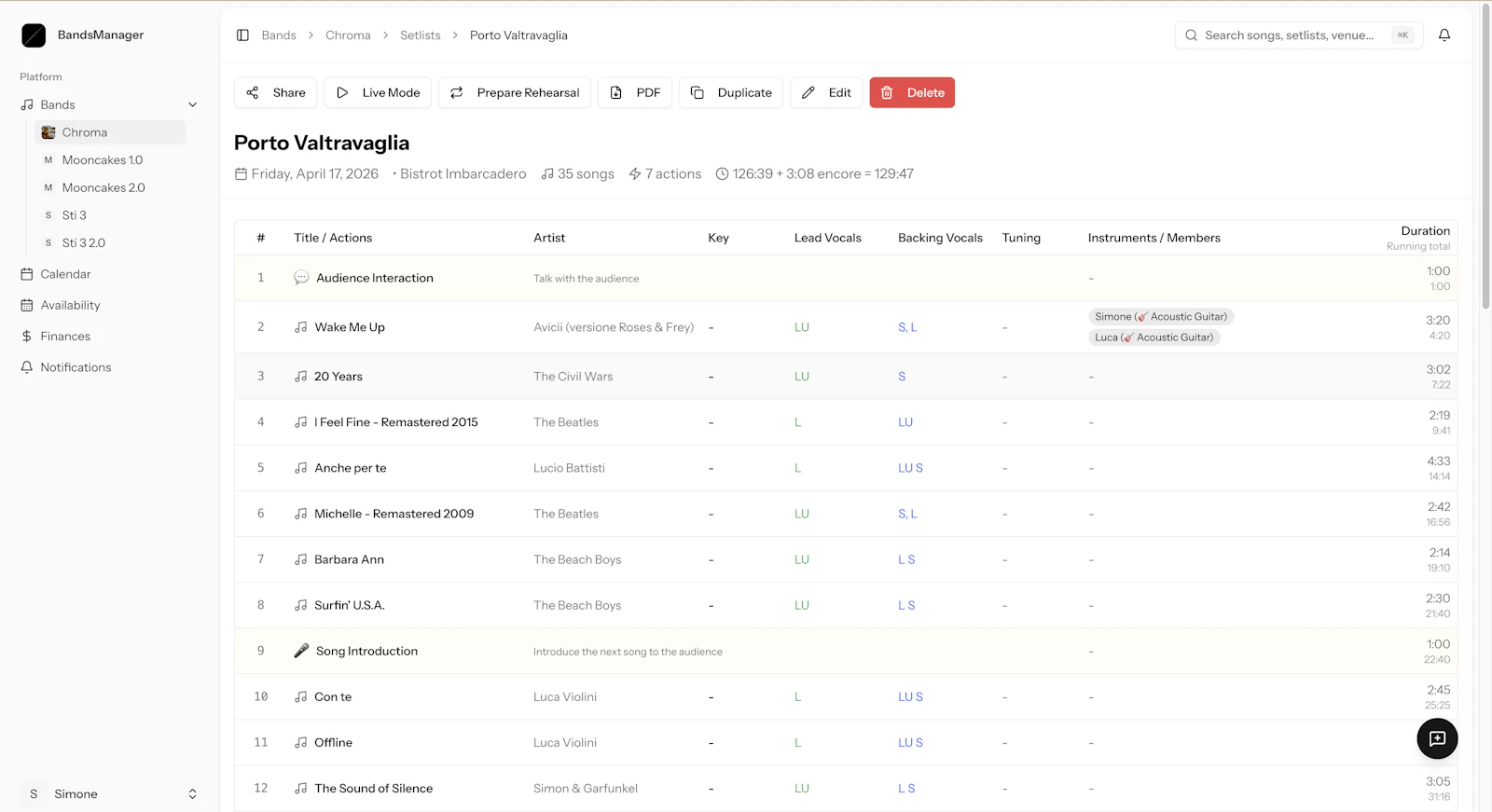Start Live Mode
Screen dimensions: 1492x812
tap(378, 92)
